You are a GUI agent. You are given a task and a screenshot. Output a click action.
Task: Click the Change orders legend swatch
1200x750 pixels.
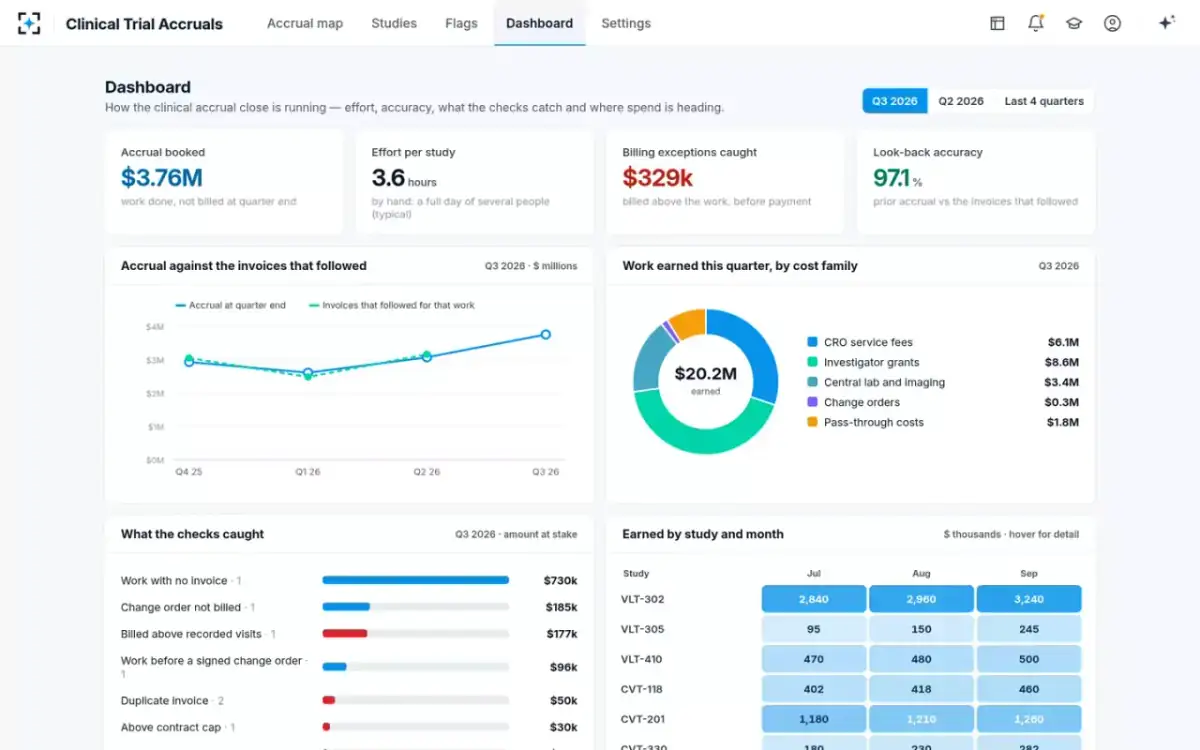(812, 402)
